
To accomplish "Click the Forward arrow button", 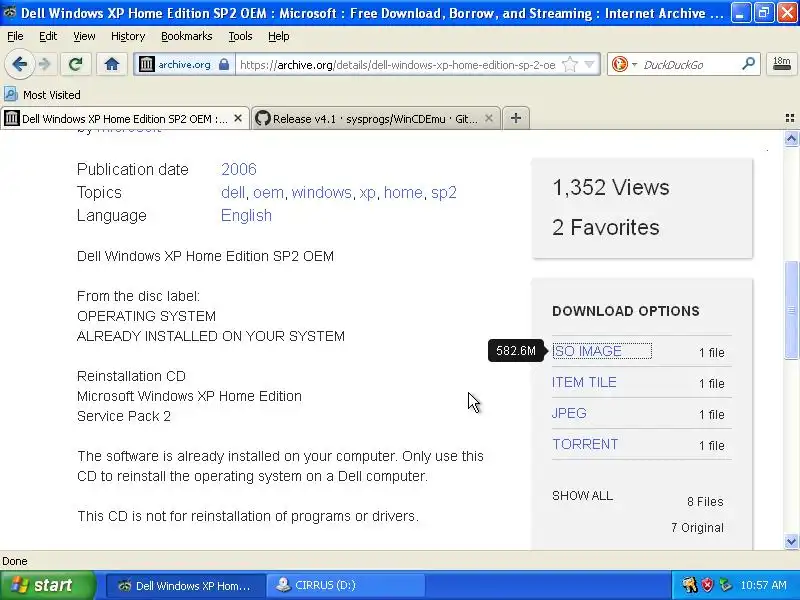I will (x=45, y=64).
